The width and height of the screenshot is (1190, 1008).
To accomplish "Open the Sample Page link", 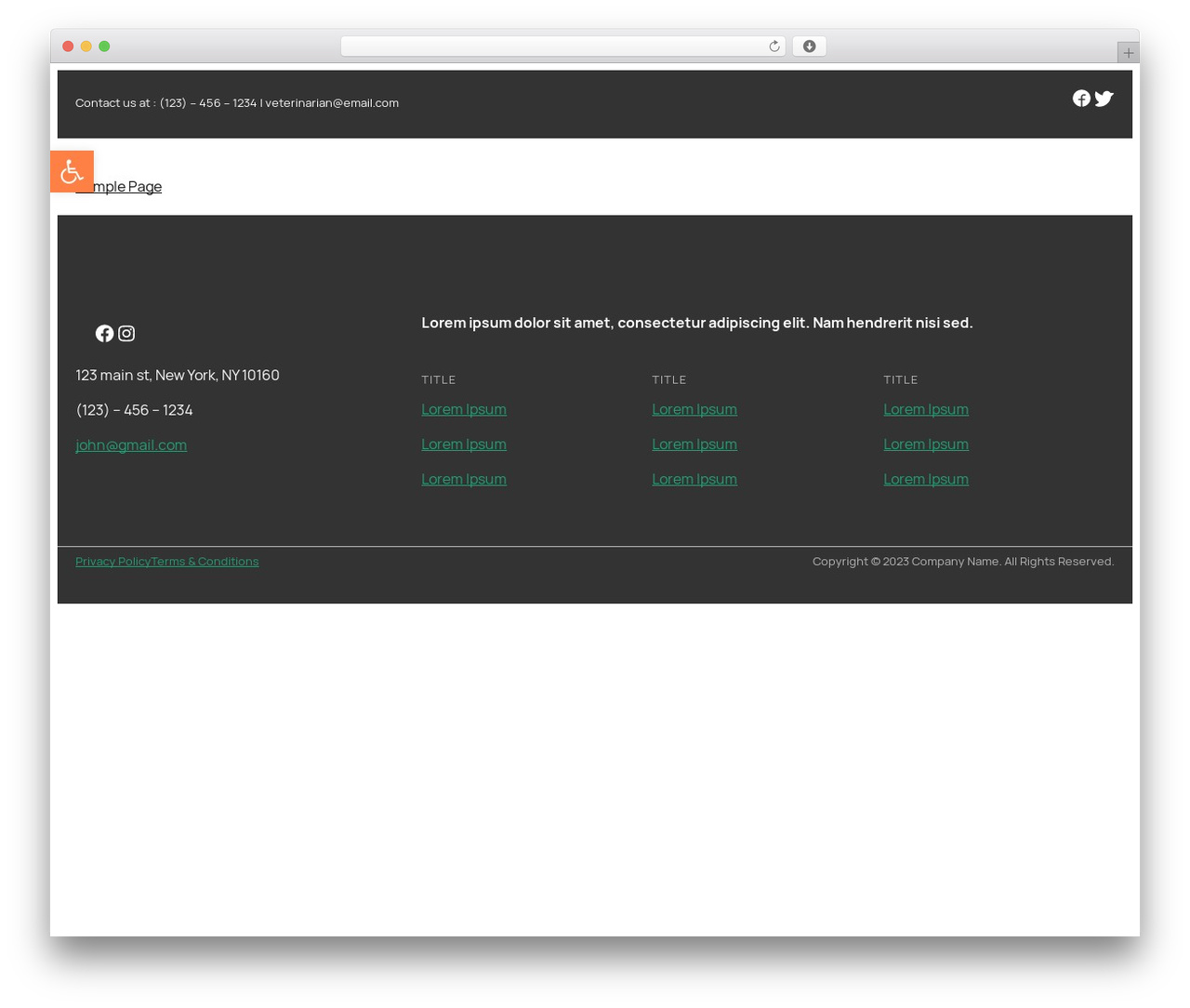I will [x=118, y=187].
